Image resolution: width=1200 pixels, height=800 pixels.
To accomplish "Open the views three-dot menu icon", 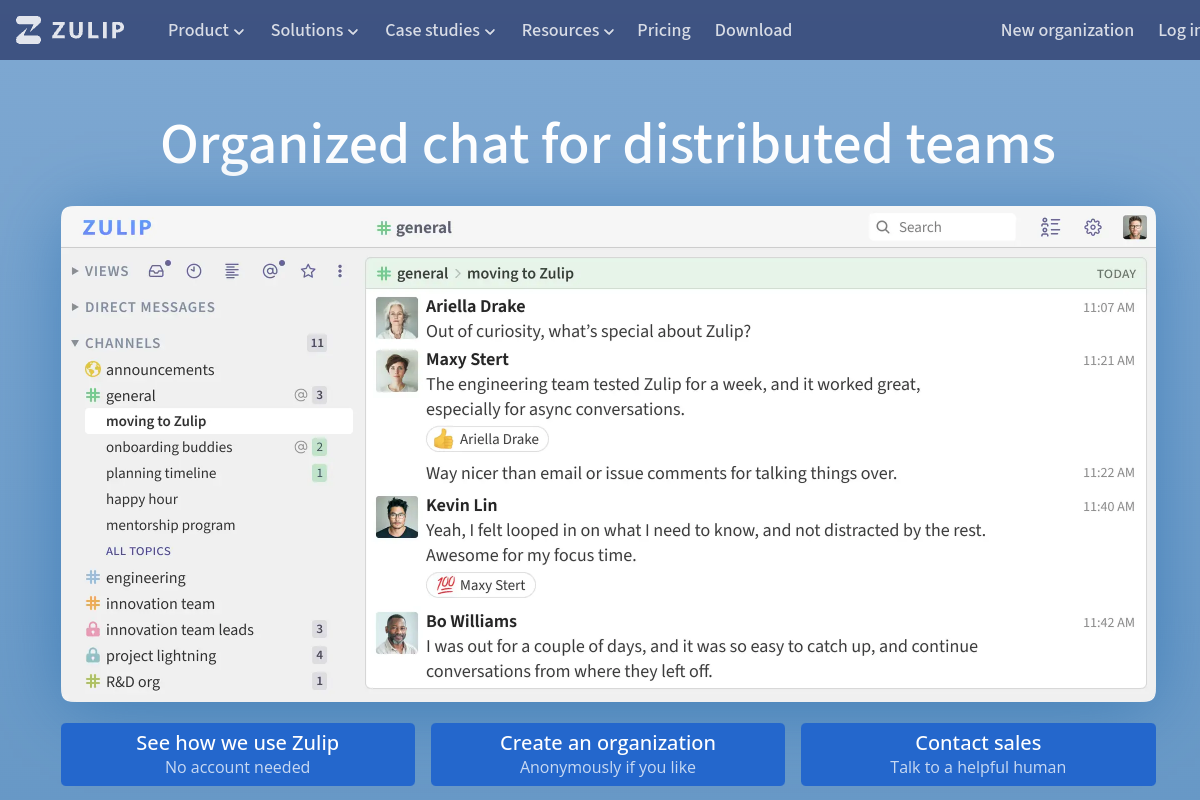I will [340, 271].
